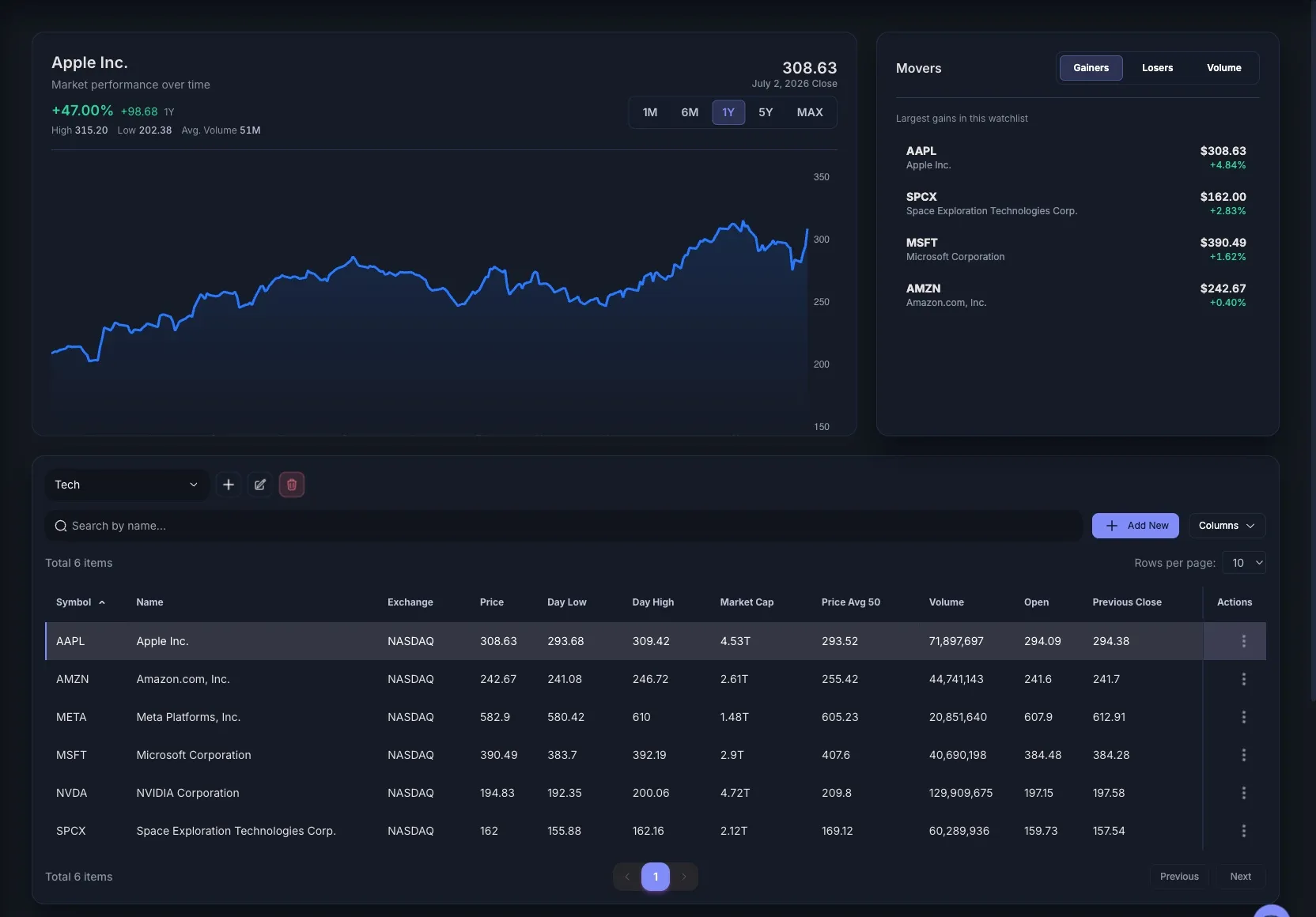The height and width of the screenshot is (917, 1316).
Task: Sort table by Price column header
Action: coord(491,602)
